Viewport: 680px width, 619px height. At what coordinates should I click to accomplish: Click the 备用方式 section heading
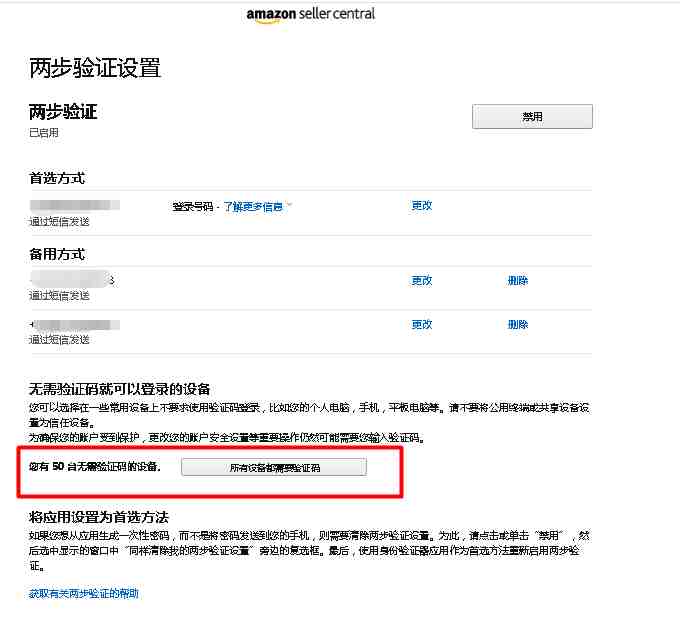[57, 254]
